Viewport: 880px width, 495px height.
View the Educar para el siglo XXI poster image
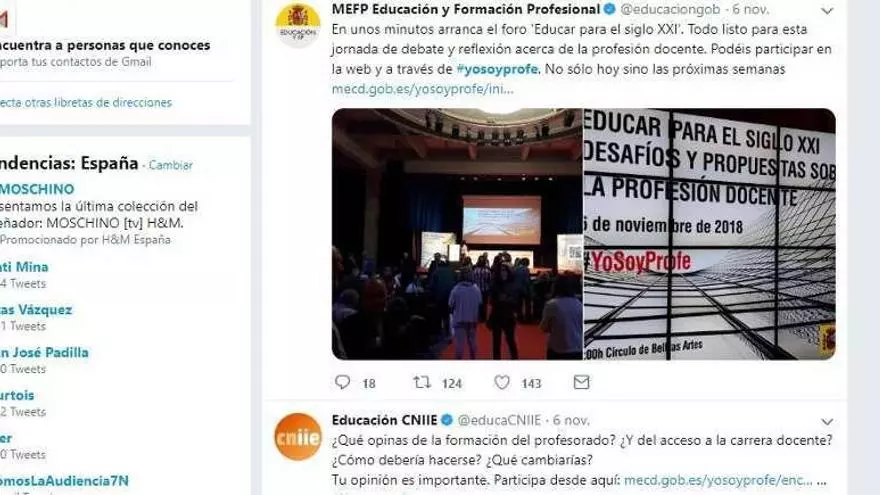click(x=709, y=234)
